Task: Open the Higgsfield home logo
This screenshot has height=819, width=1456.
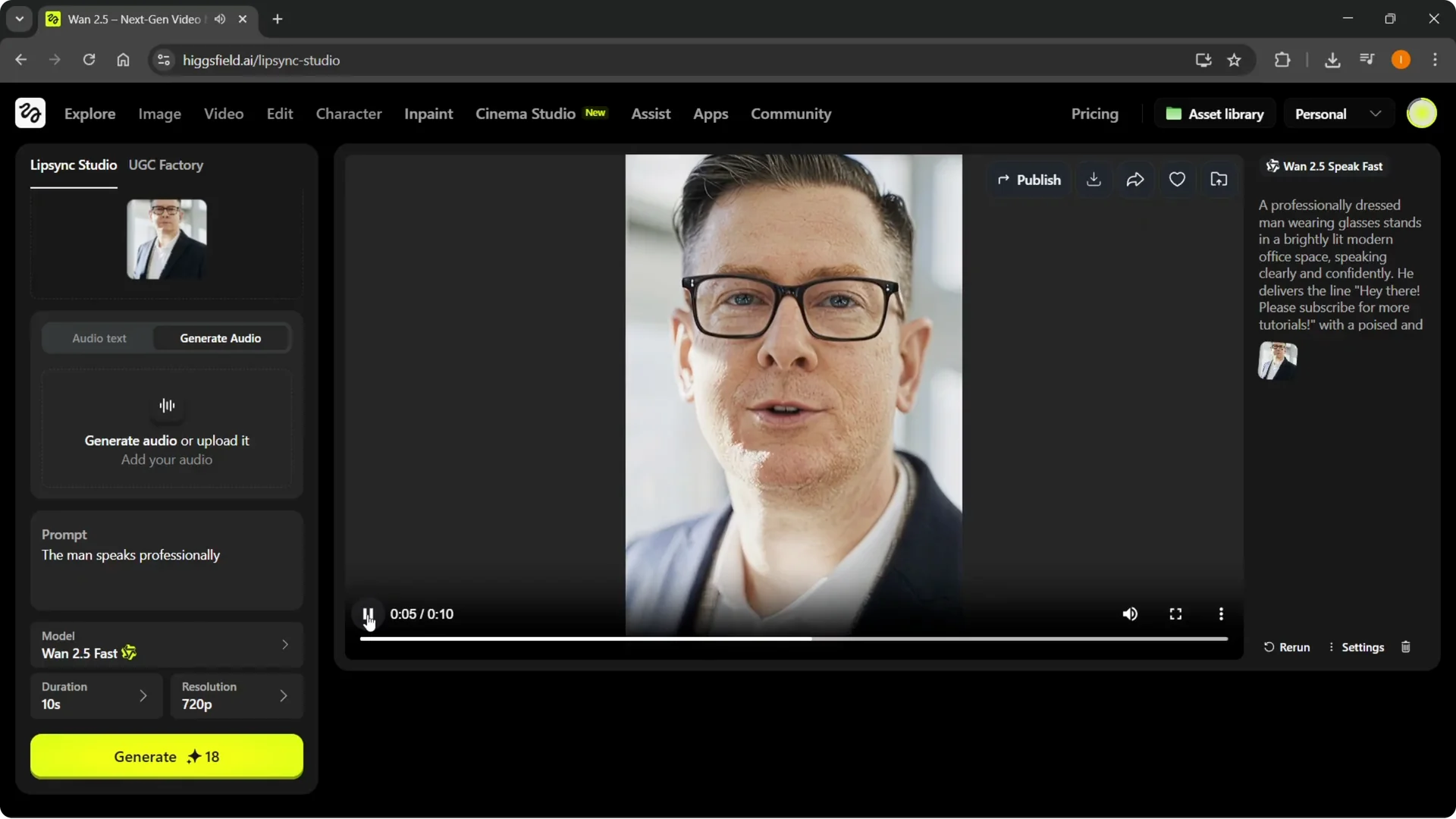Action: 30,113
